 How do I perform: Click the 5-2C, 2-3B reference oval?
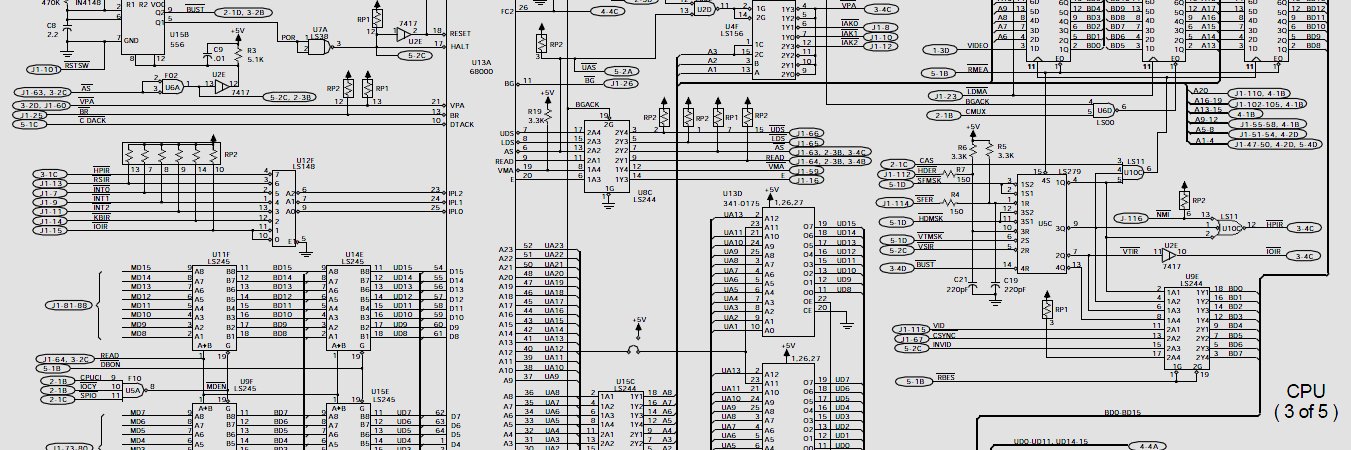pos(292,98)
